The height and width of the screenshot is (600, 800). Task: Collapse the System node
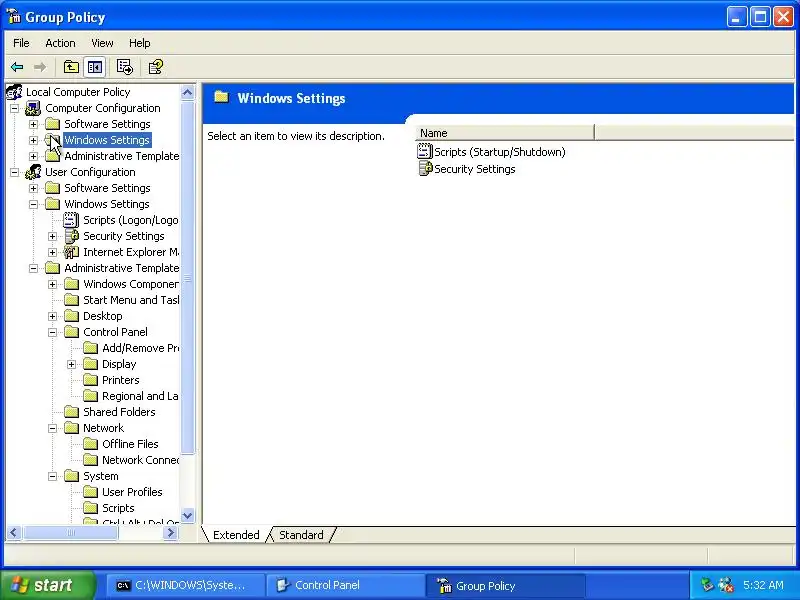pyautogui.click(x=52, y=476)
